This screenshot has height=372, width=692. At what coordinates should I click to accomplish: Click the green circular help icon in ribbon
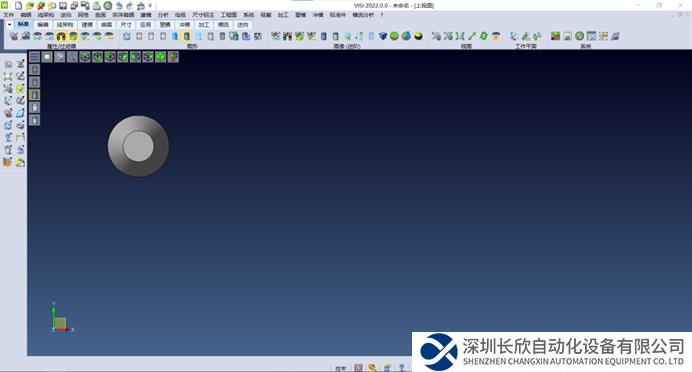(579, 36)
